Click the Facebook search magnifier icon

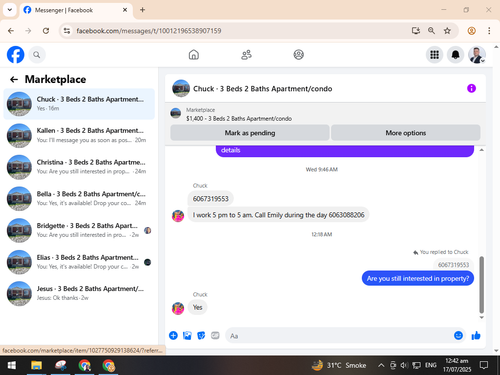coord(37,55)
